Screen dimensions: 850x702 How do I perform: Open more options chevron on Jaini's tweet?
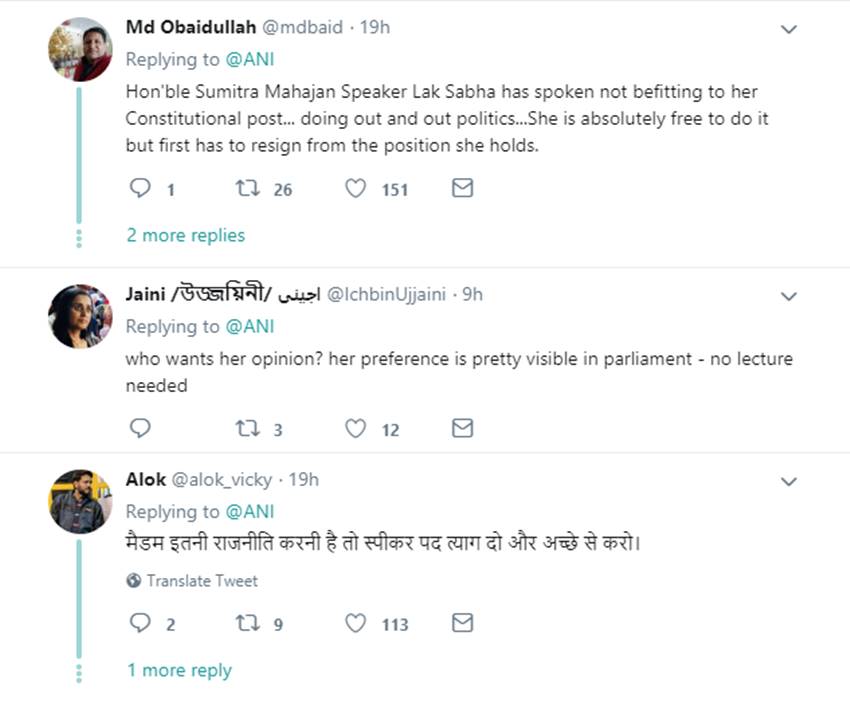(789, 296)
